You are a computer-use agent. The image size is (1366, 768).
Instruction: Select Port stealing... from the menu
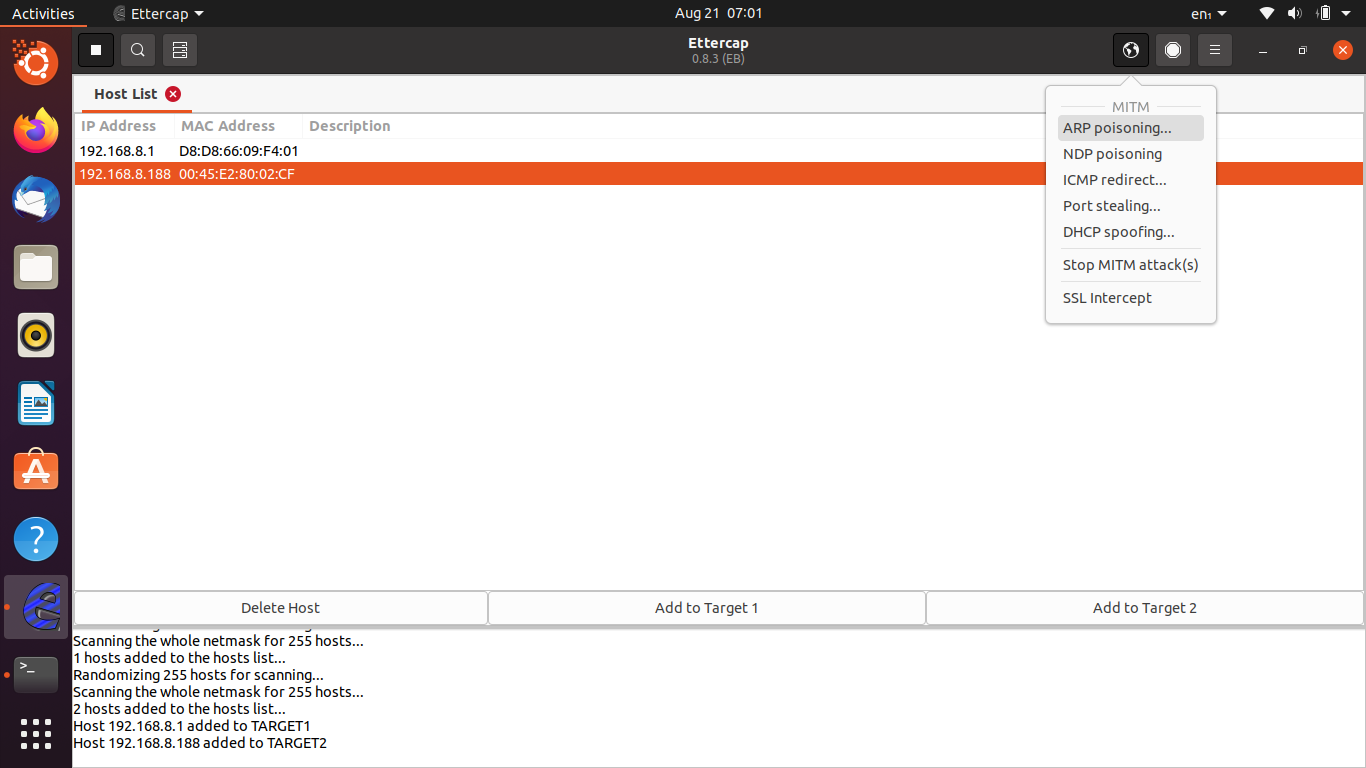1130,206
